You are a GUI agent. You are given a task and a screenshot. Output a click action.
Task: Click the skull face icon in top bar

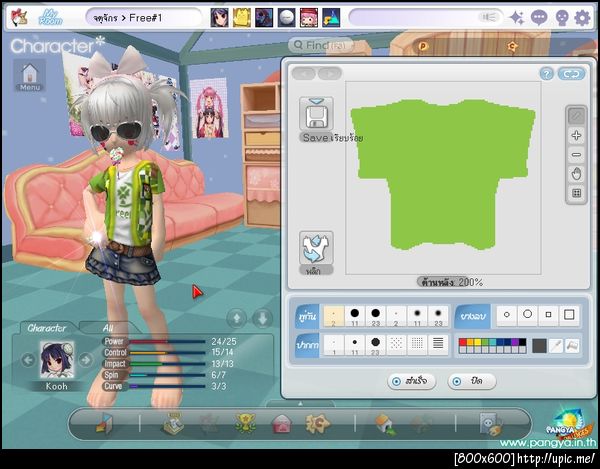[562, 18]
